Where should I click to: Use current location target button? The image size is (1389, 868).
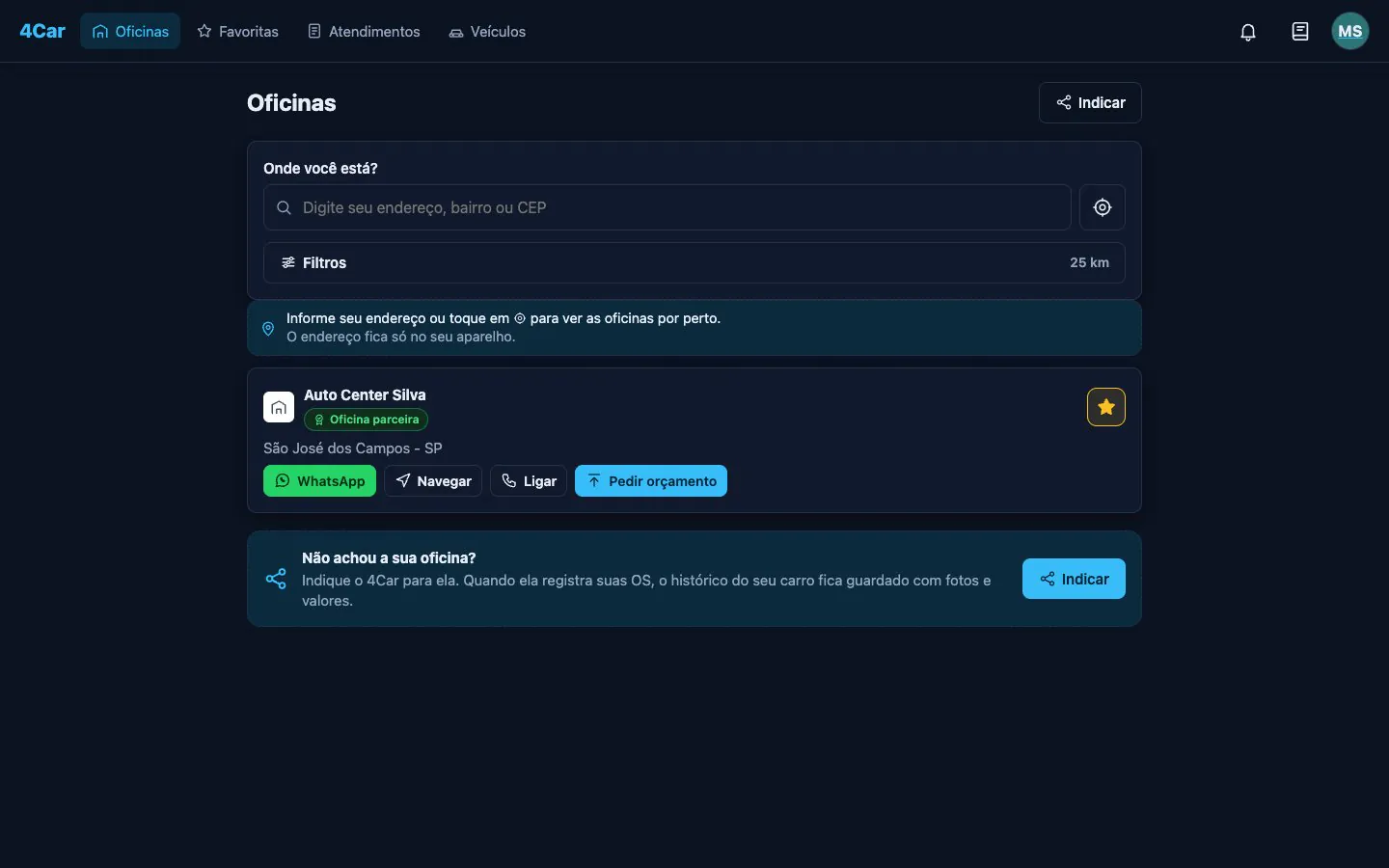[x=1103, y=207]
